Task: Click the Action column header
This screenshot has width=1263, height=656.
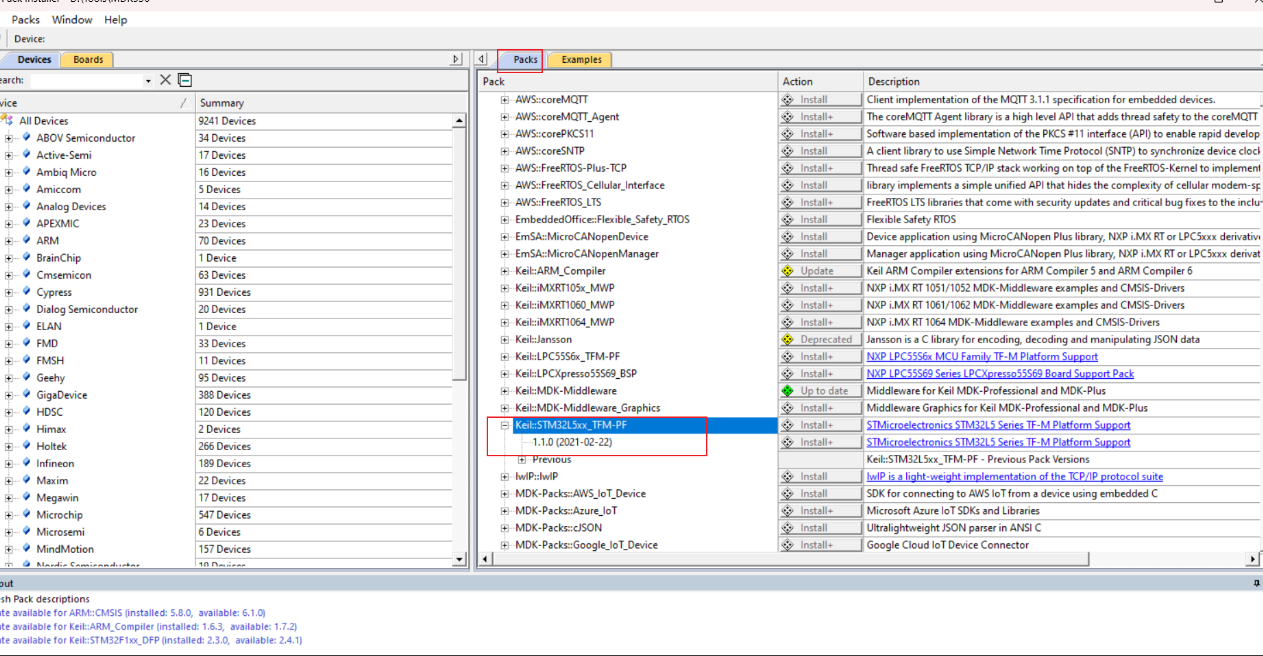Action: tap(820, 82)
